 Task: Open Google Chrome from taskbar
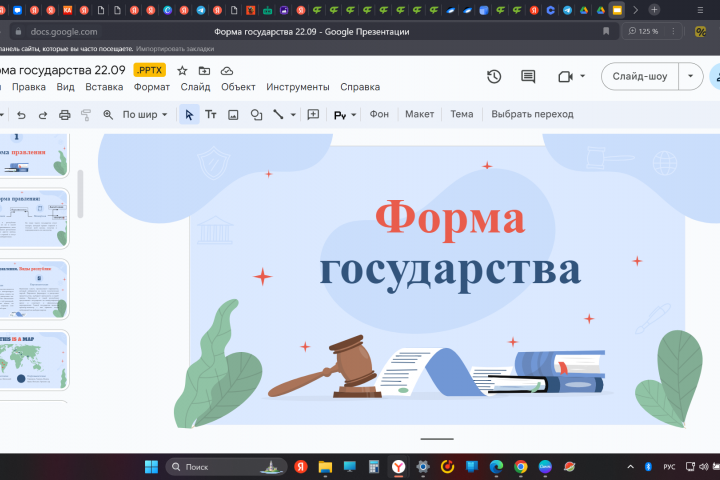[x=520, y=467]
